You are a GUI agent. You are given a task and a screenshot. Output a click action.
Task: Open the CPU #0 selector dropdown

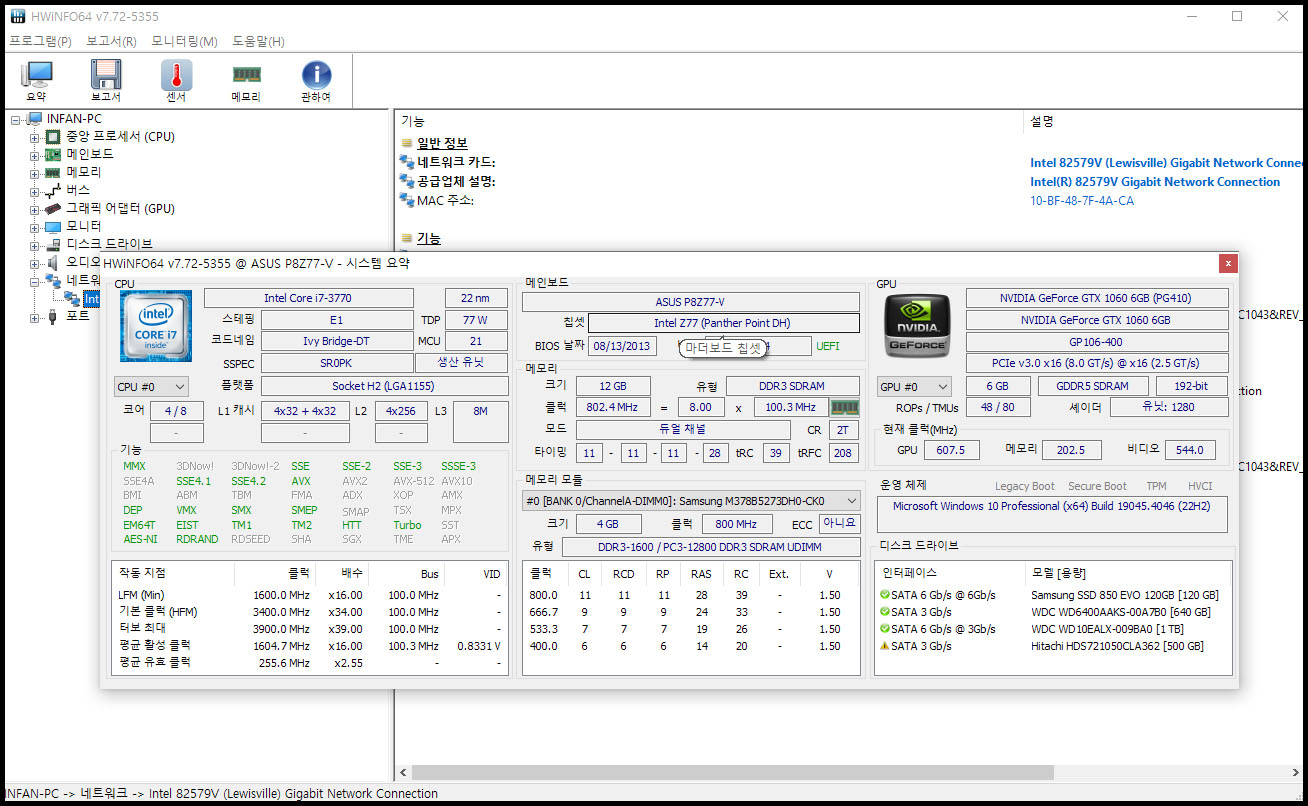tap(151, 386)
